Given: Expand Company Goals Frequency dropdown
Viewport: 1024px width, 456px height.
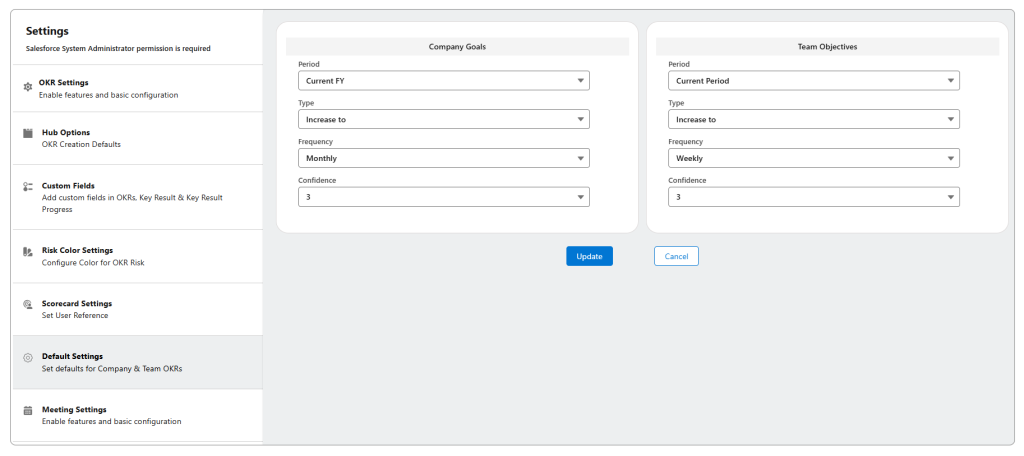Looking at the screenshot, I should 443,158.
